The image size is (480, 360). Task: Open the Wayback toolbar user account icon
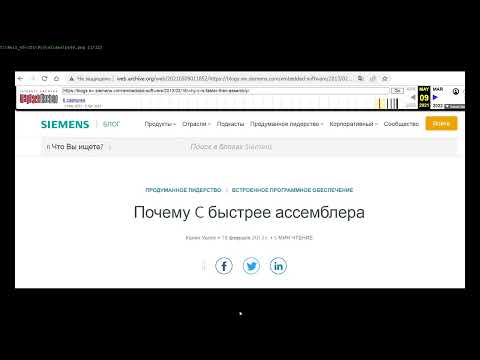(x=456, y=91)
